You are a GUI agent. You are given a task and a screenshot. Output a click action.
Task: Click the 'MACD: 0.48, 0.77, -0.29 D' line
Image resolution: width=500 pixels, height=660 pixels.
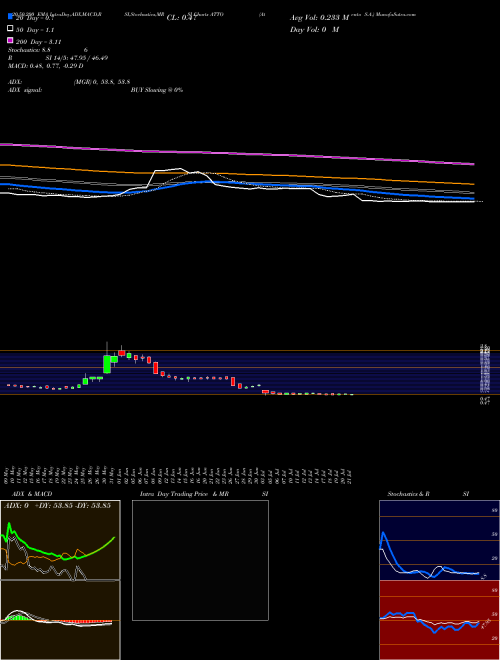tap(45, 66)
